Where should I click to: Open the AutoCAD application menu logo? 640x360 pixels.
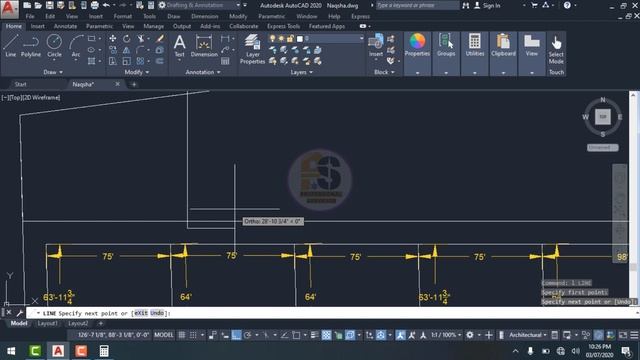tap(9, 9)
